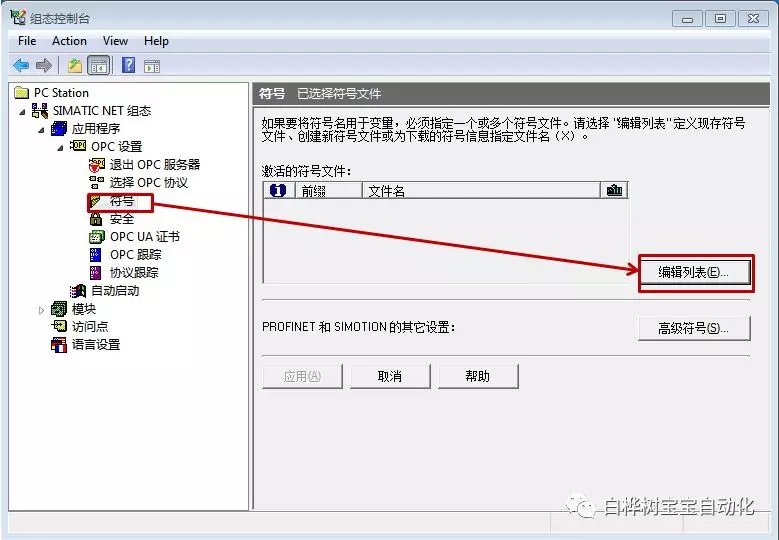Collapse the SIMATIC NET 组态 node
779x540 pixels.
pos(23,111)
